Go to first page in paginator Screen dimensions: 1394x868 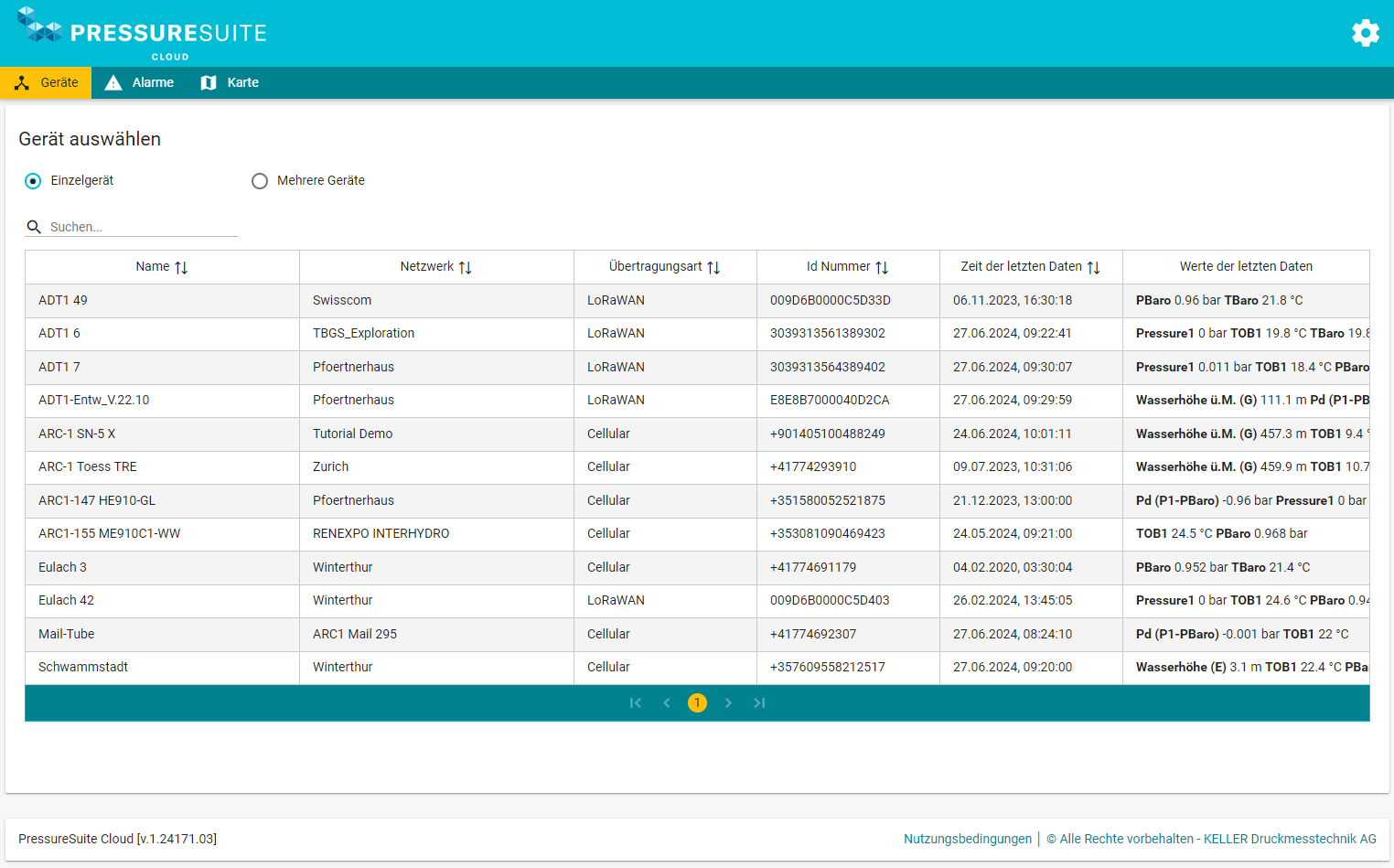[636, 703]
